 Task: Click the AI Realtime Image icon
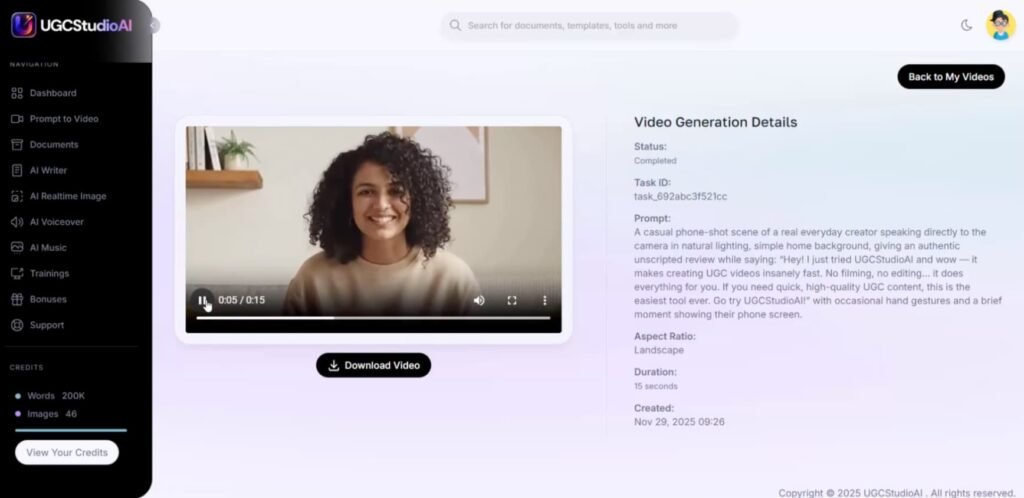[x=17, y=196]
